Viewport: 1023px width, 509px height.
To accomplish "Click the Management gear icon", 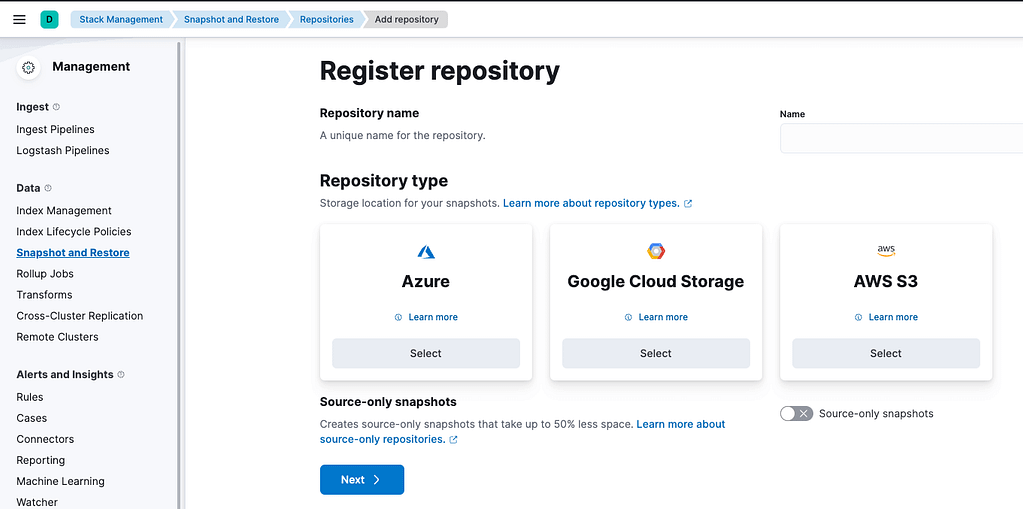I will coord(28,67).
